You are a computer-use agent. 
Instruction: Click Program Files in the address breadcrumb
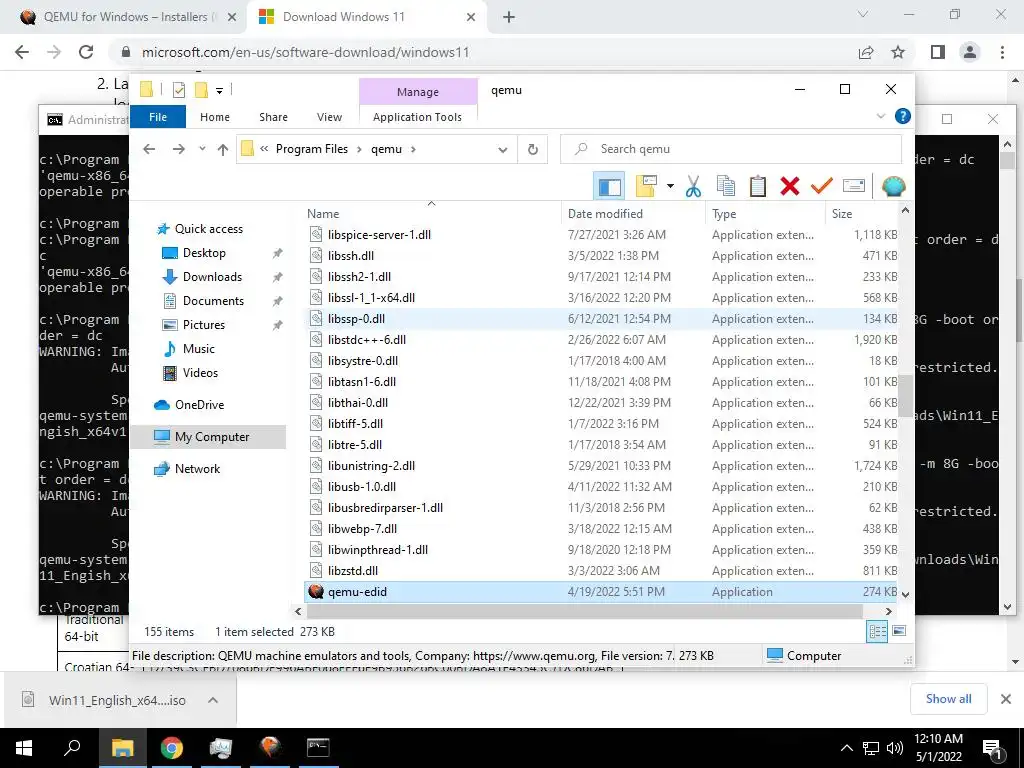(312, 149)
